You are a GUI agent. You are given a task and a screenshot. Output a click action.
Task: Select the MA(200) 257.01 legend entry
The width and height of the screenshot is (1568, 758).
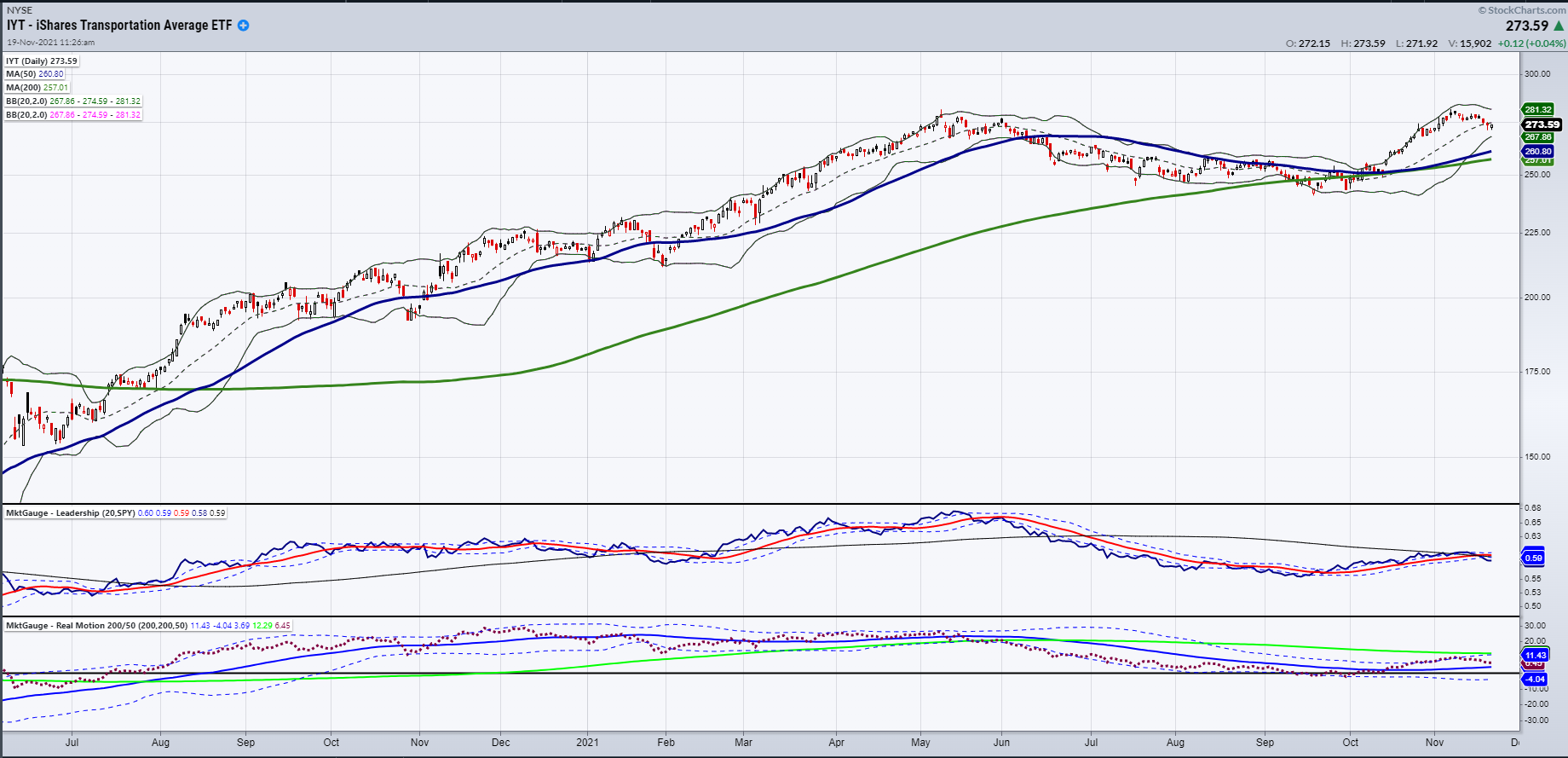point(37,88)
